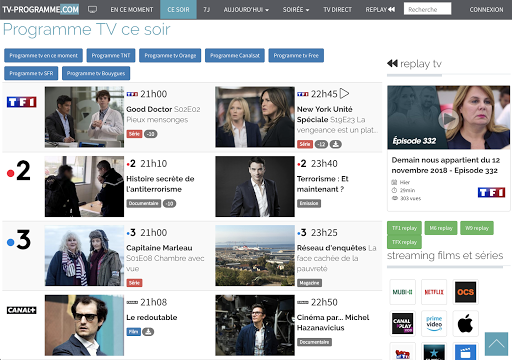The image size is (512, 360).
Task: Click the scroll-to-top arrow button
Action: pos(496,344)
